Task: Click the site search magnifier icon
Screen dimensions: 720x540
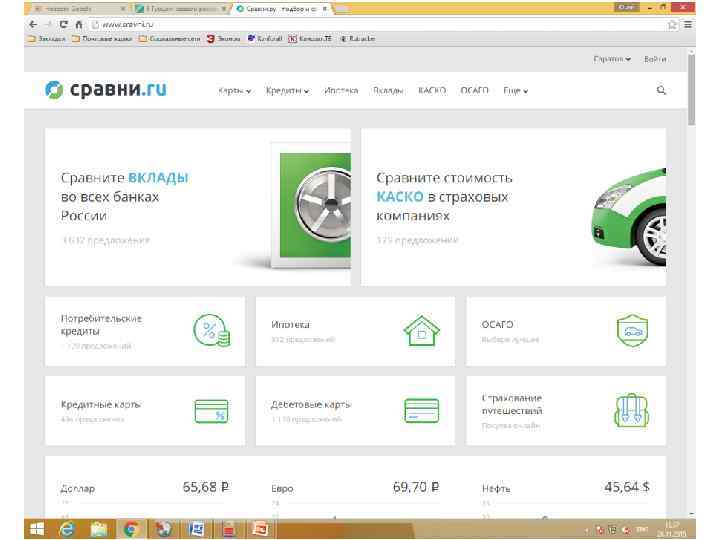Action: (x=661, y=90)
